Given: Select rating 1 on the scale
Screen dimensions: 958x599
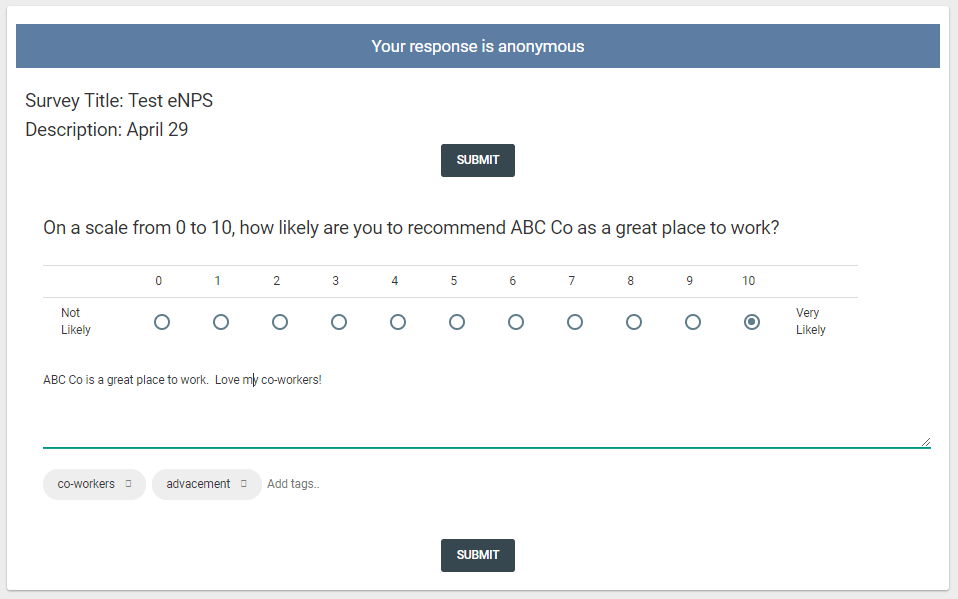Looking at the screenshot, I should [221, 322].
